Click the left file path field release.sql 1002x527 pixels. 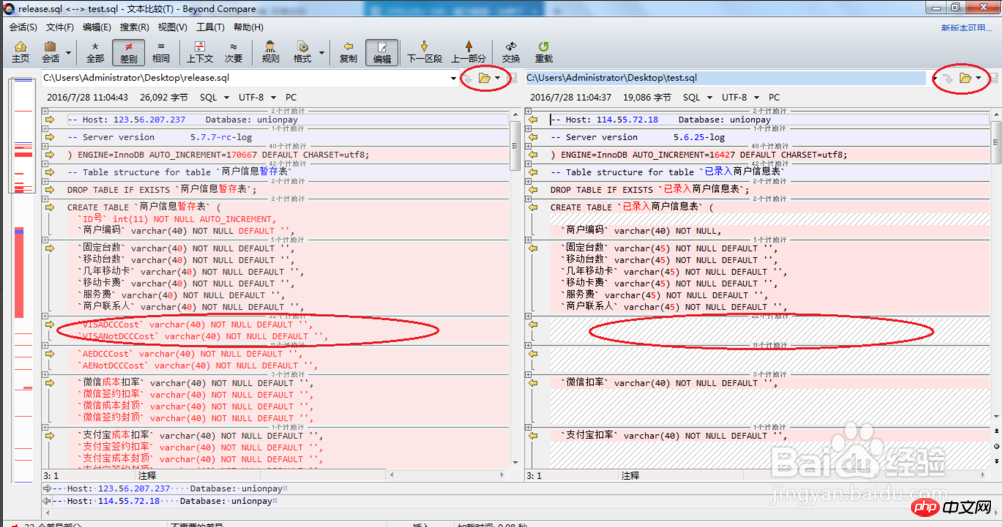click(x=245, y=78)
